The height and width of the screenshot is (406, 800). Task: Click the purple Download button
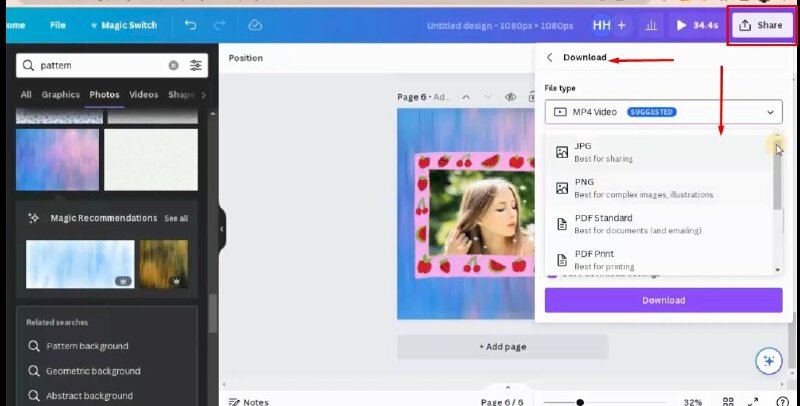coord(663,300)
